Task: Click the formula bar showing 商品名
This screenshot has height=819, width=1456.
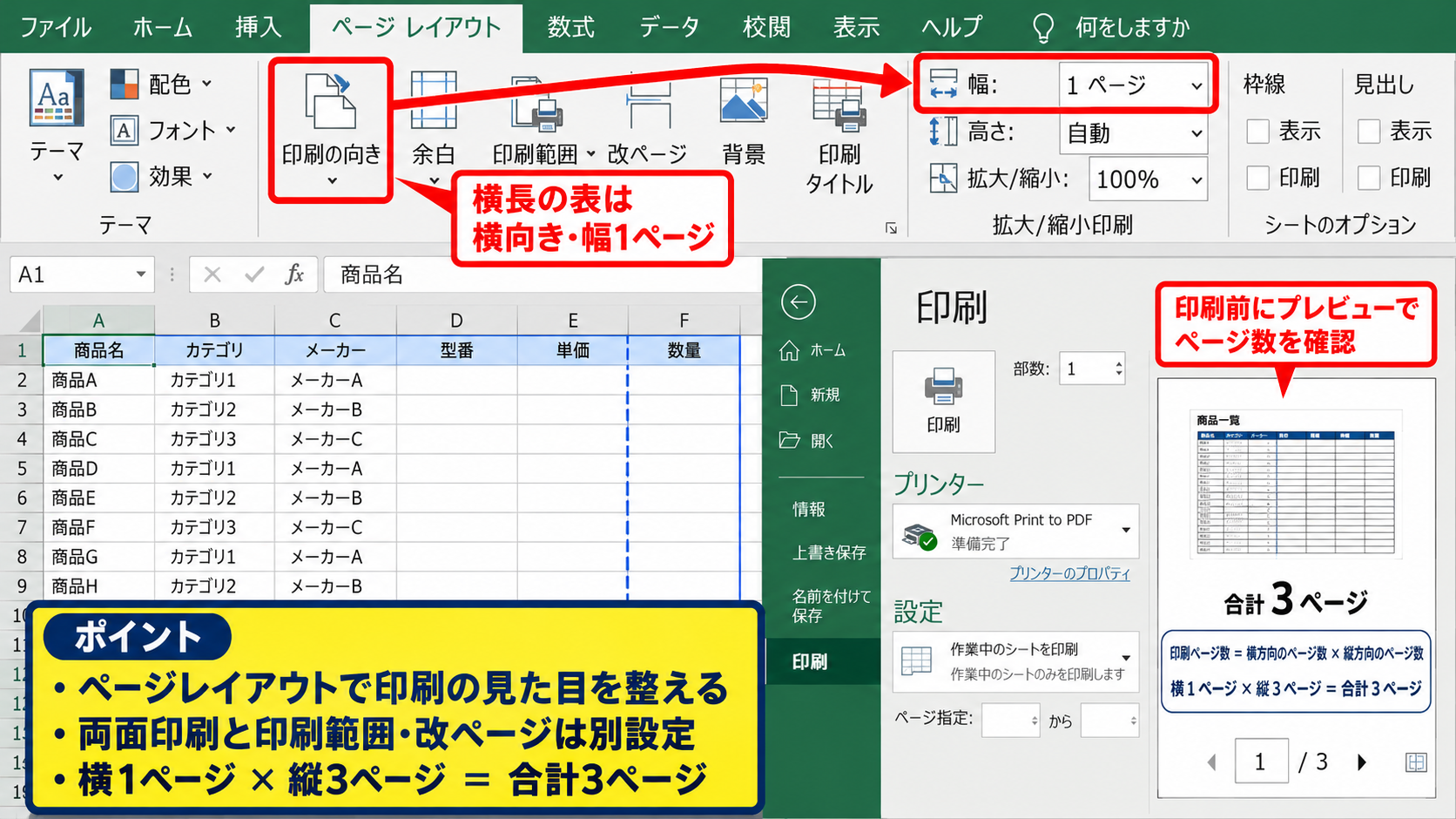Action: pyautogui.click(x=542, y=274)
